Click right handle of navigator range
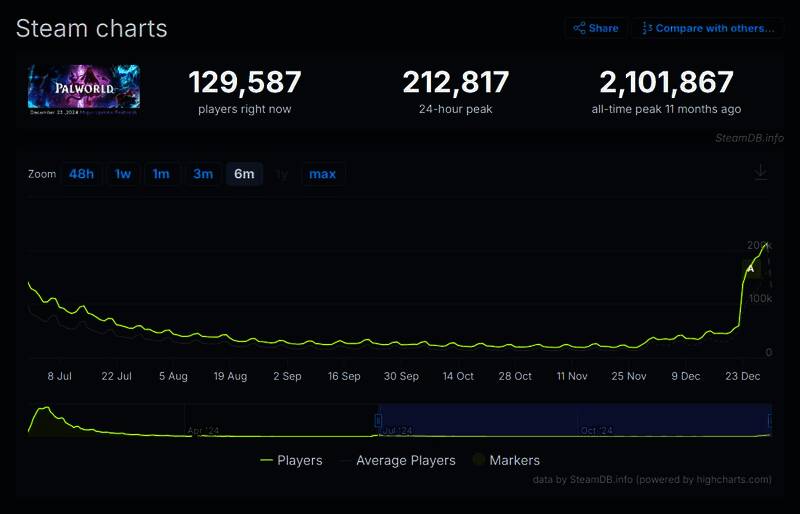This screenshot has width=800, height=514. 770,420
